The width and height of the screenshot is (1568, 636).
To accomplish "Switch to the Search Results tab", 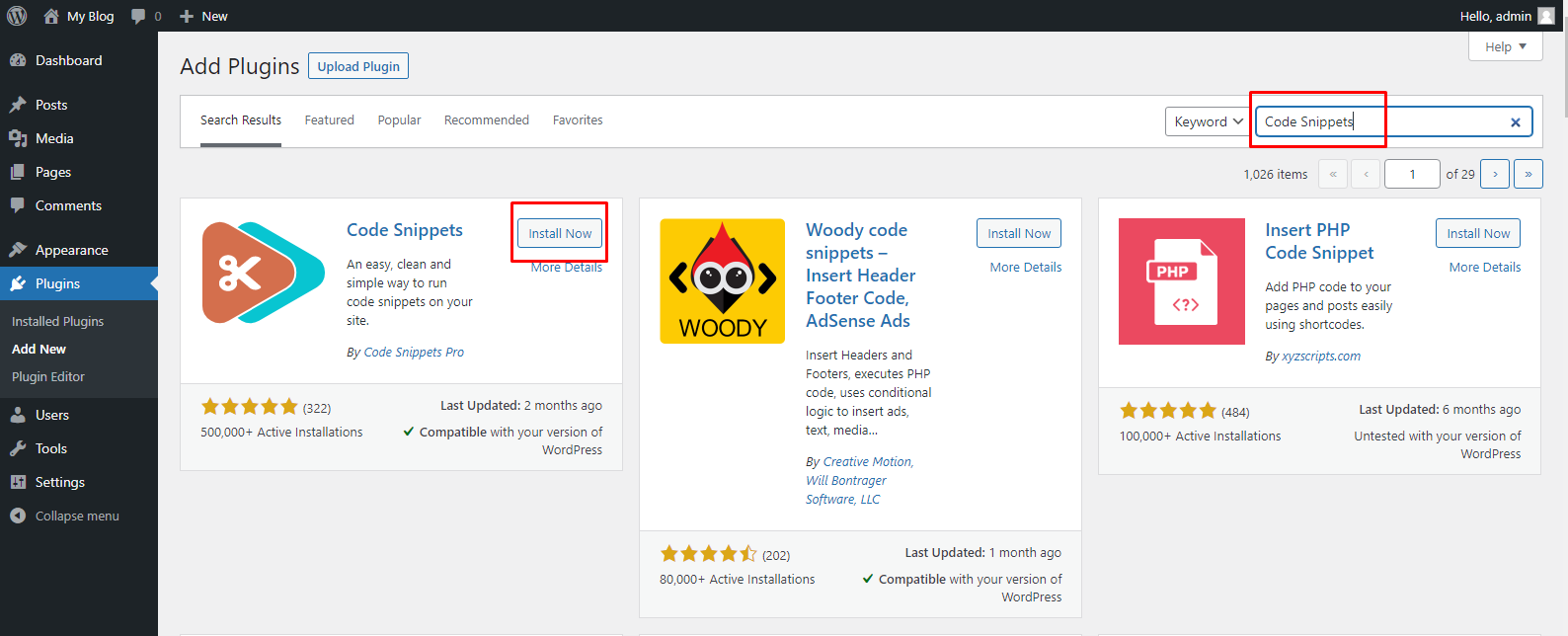I will [241, 120].
